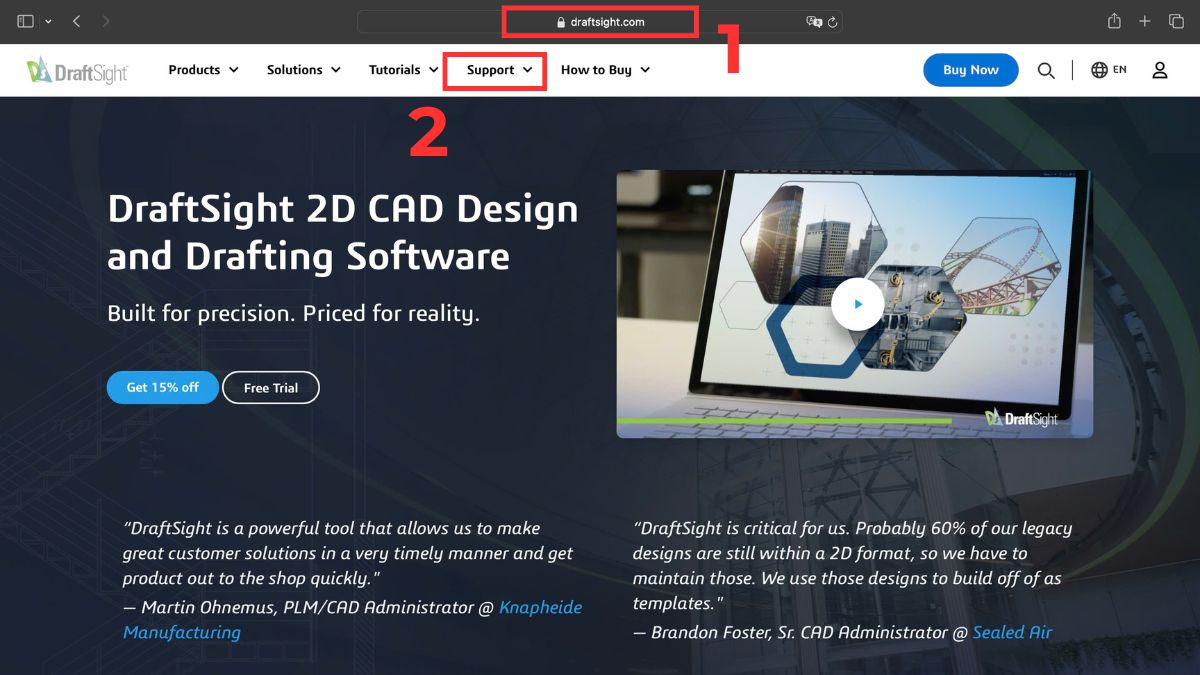Go forward with the Safari forward arrow
The height and width of the screenshot is (675, 1200).
106,21
